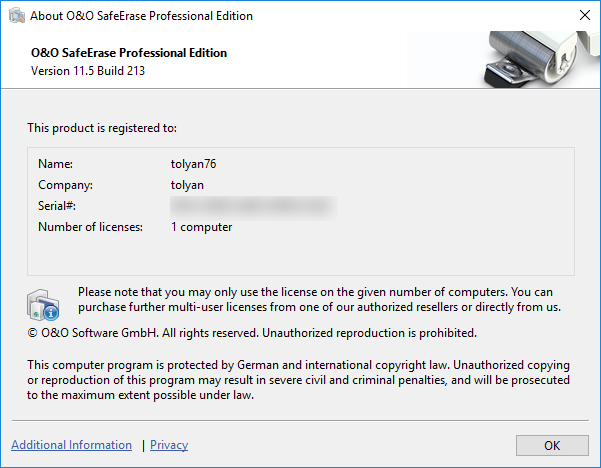Click the O&O Software GmbH copyright line
Screen dimensions: 601x468
(252, 333)
